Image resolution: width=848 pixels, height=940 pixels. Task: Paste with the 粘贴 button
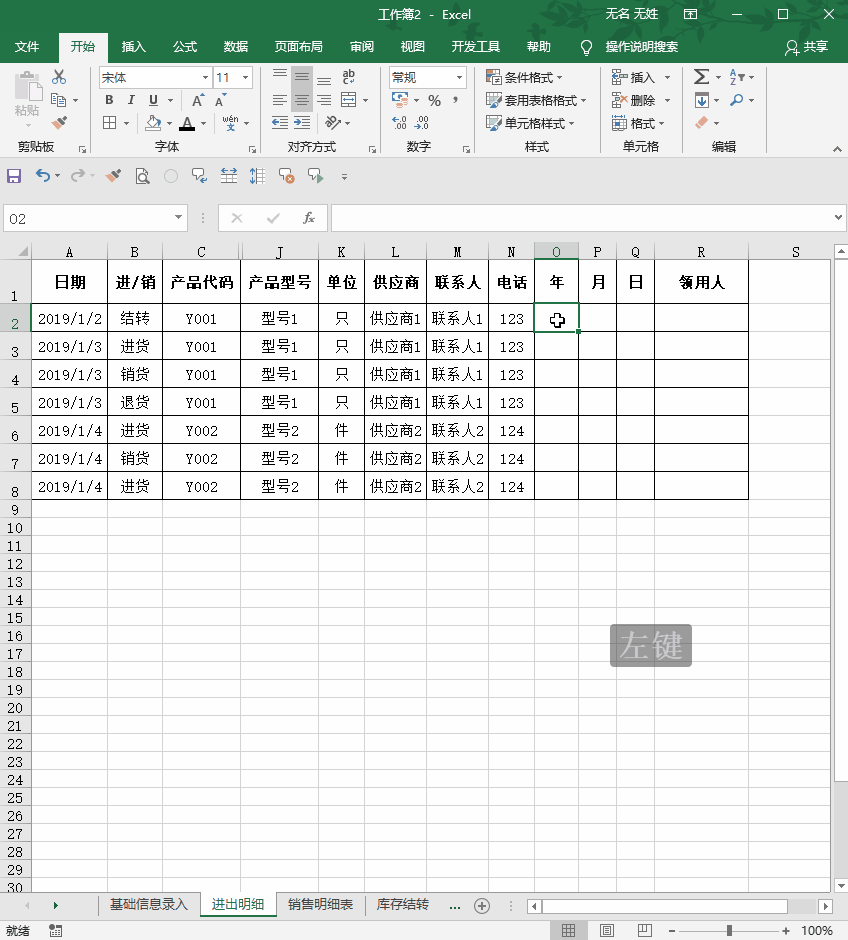tap(27, 94)
